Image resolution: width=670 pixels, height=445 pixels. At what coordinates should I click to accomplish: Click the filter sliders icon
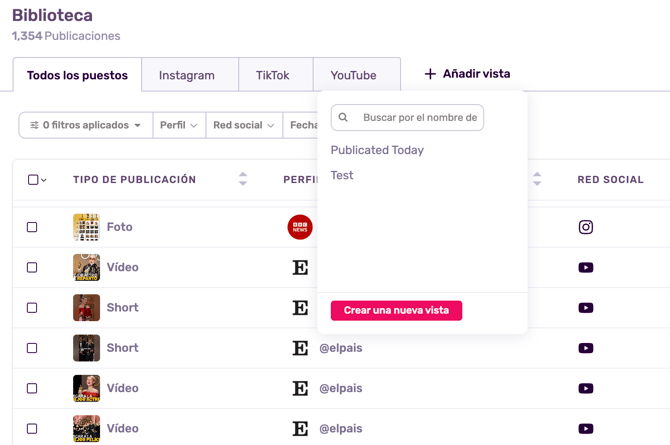(x=34, y=125)
